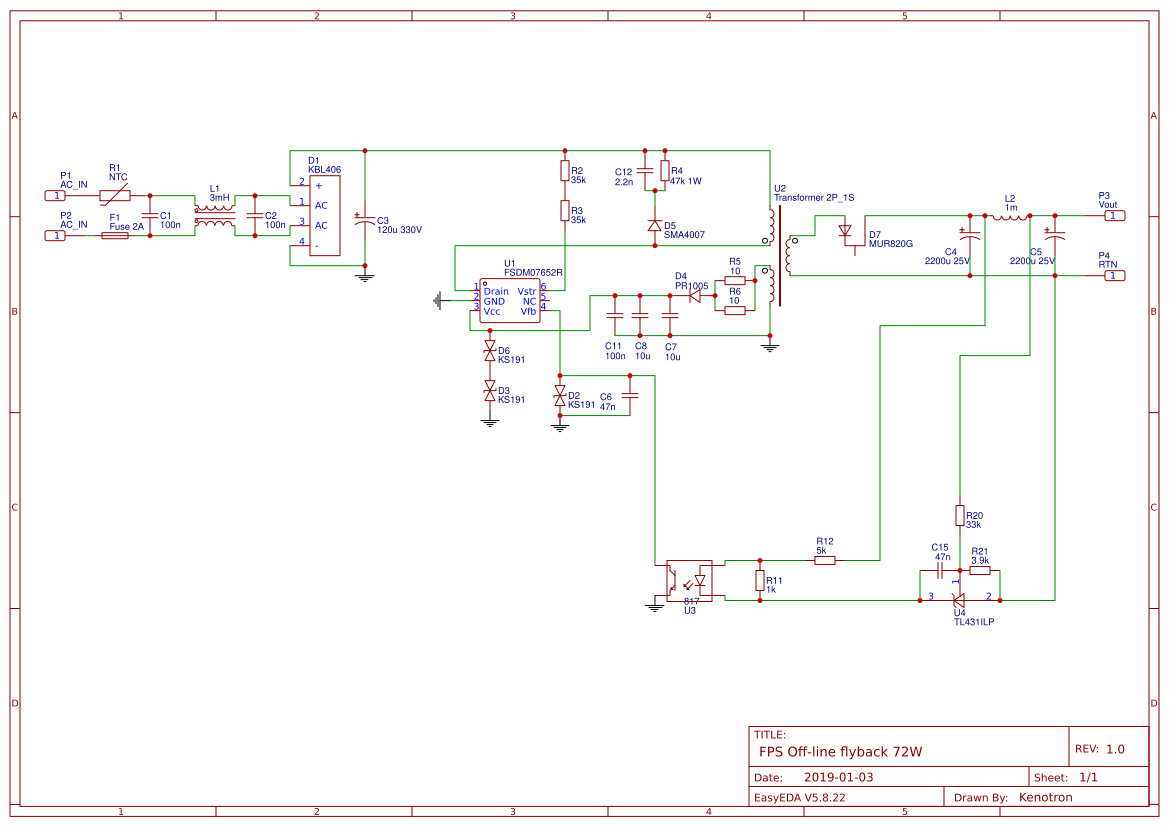Select the NTC thermistor R1

(x=117, y=194)
